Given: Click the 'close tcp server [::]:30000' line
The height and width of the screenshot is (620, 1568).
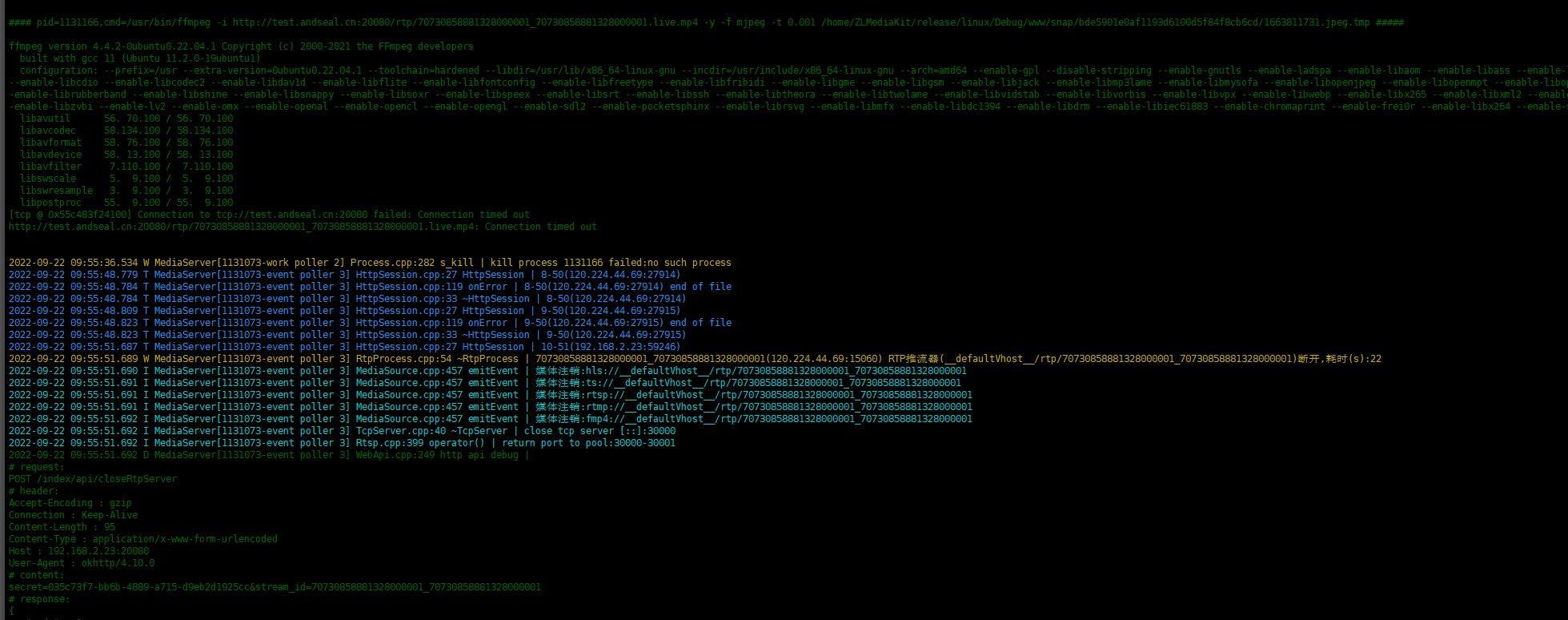Looking at the screenshot, I should click(x=342, y=431).
